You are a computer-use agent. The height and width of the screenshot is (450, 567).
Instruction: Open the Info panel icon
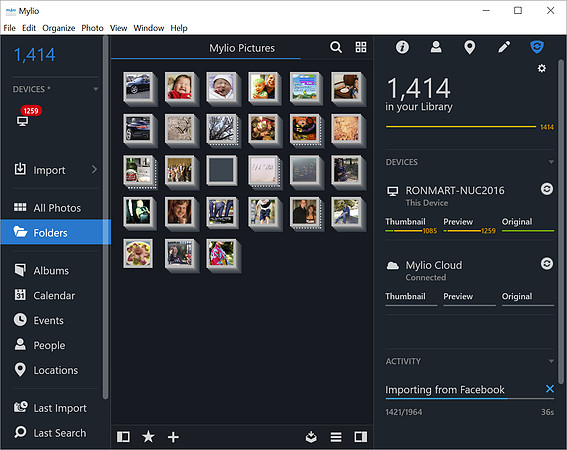(x=402, y=47)
